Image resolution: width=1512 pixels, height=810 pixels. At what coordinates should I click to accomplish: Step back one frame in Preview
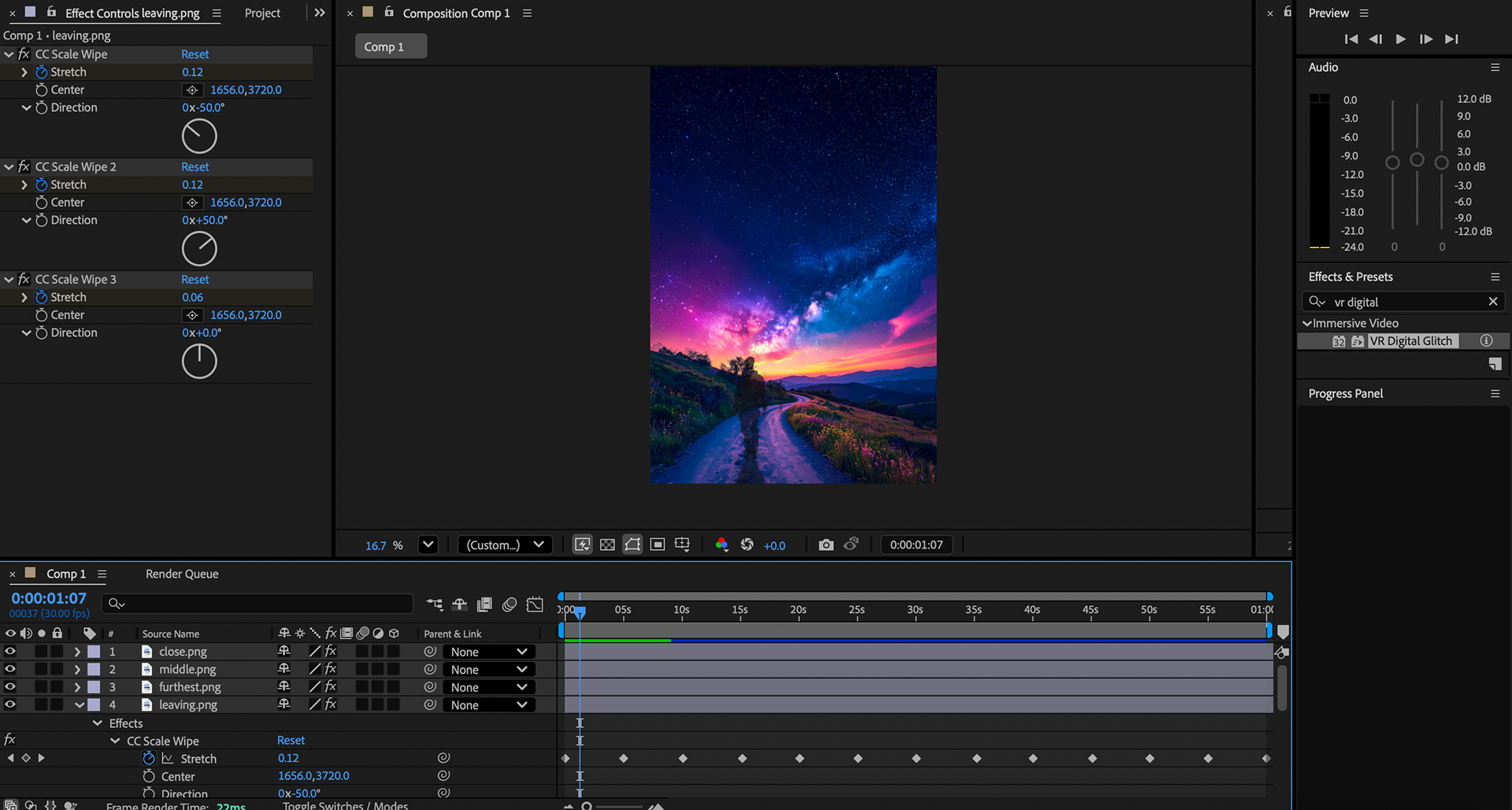(x=1376, y=39)
